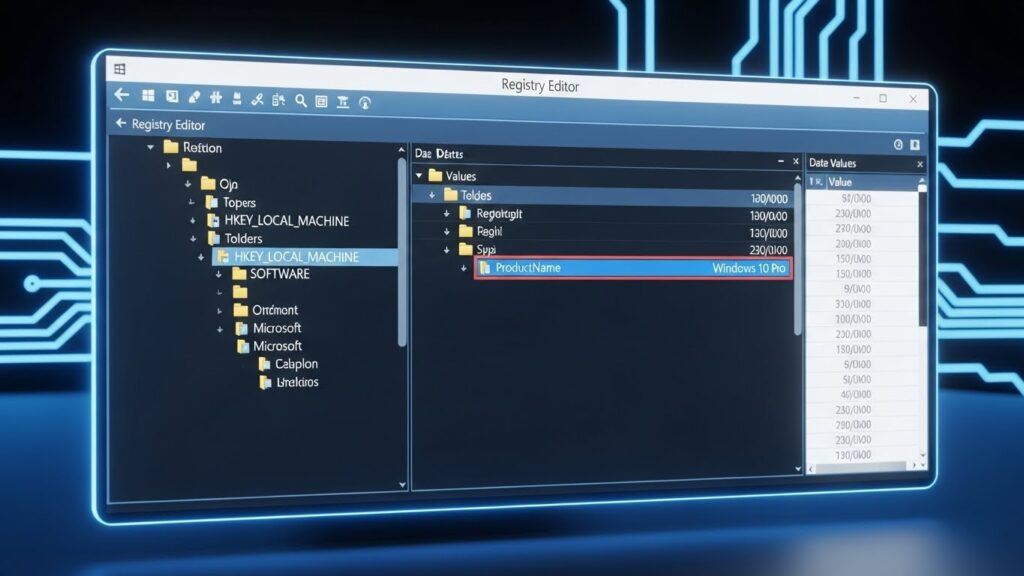Expand the SOFTWARE folder arrow
This screenshot has height=576, width=1024.
220,274
